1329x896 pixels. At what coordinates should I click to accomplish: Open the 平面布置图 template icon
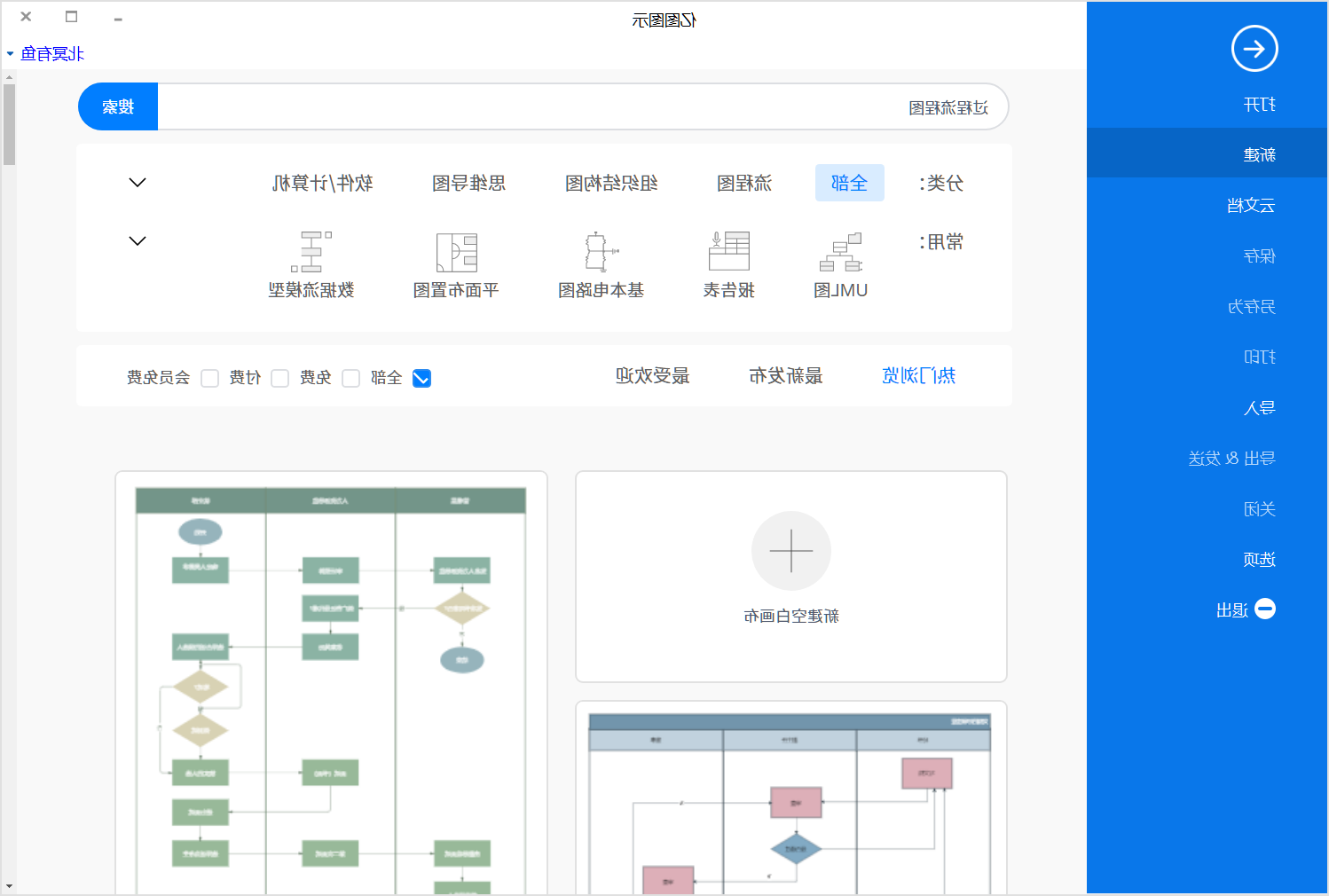point(457,253)
